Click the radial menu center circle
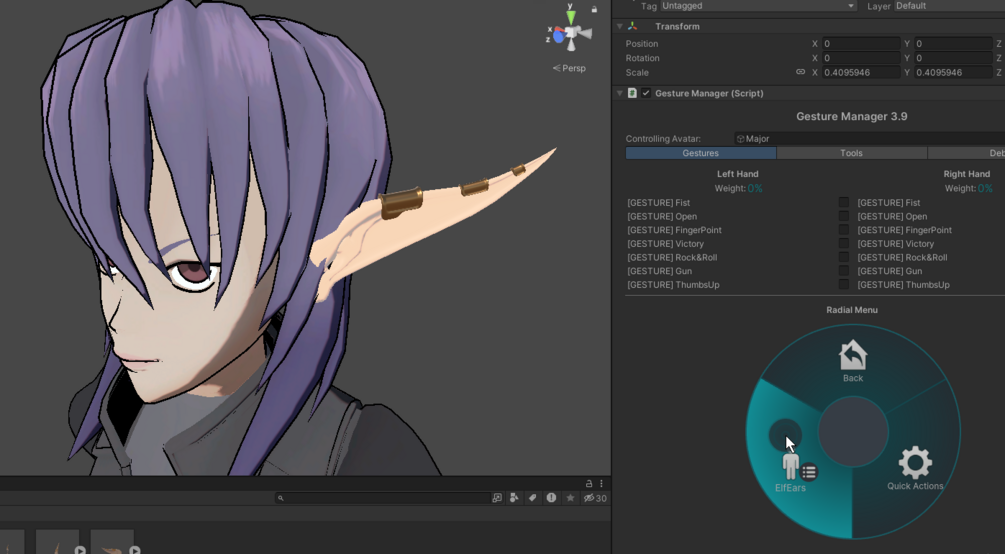 [853, 432]
